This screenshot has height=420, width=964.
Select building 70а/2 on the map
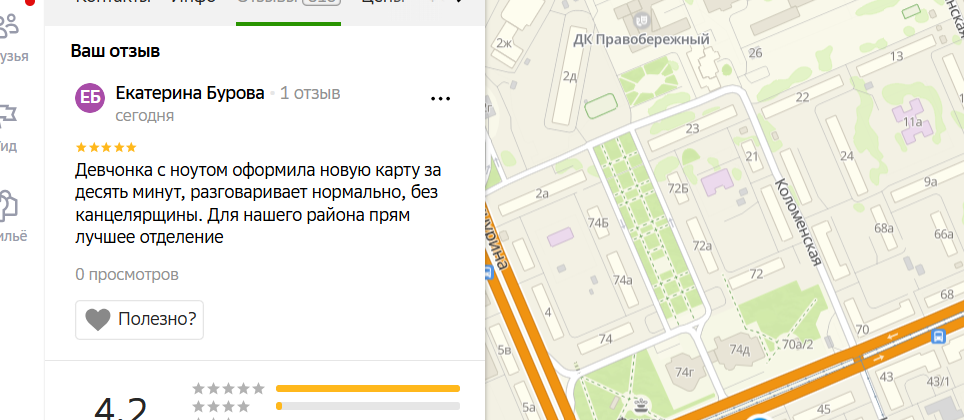798,344
